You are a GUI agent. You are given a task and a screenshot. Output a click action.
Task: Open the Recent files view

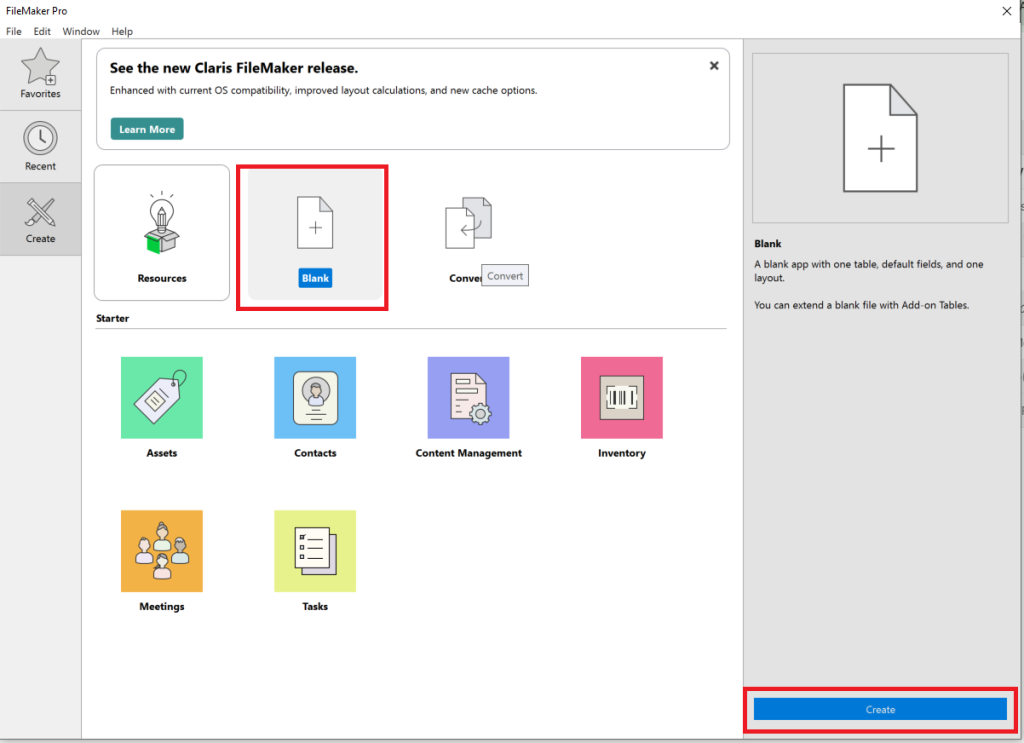tap(40, 146)
